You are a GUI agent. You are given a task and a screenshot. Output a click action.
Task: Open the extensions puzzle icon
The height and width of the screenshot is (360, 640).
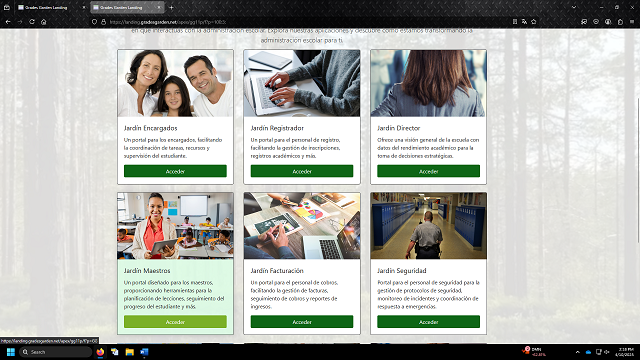[x=620, y=22]
